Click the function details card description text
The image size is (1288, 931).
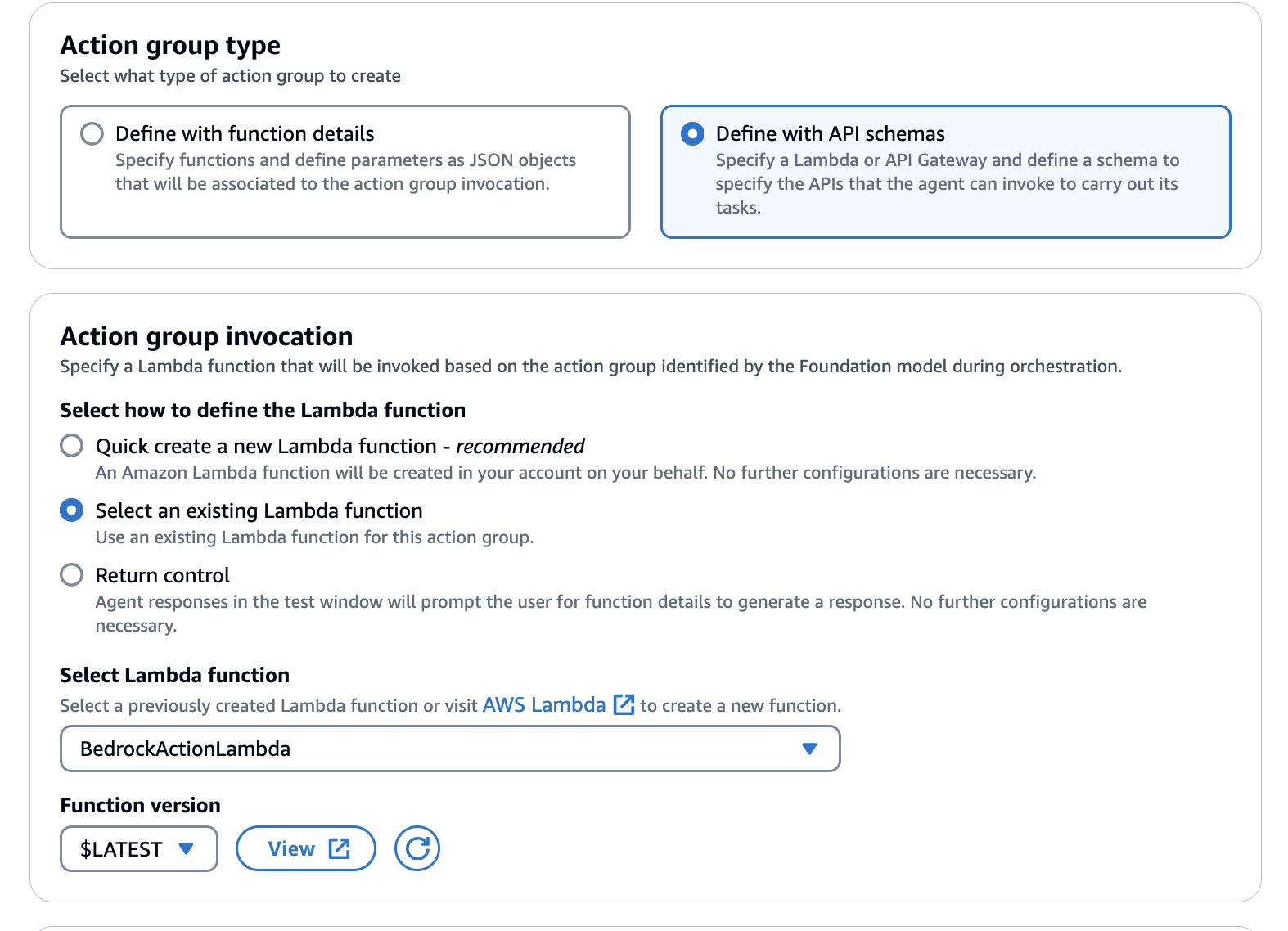click(345, 172)
